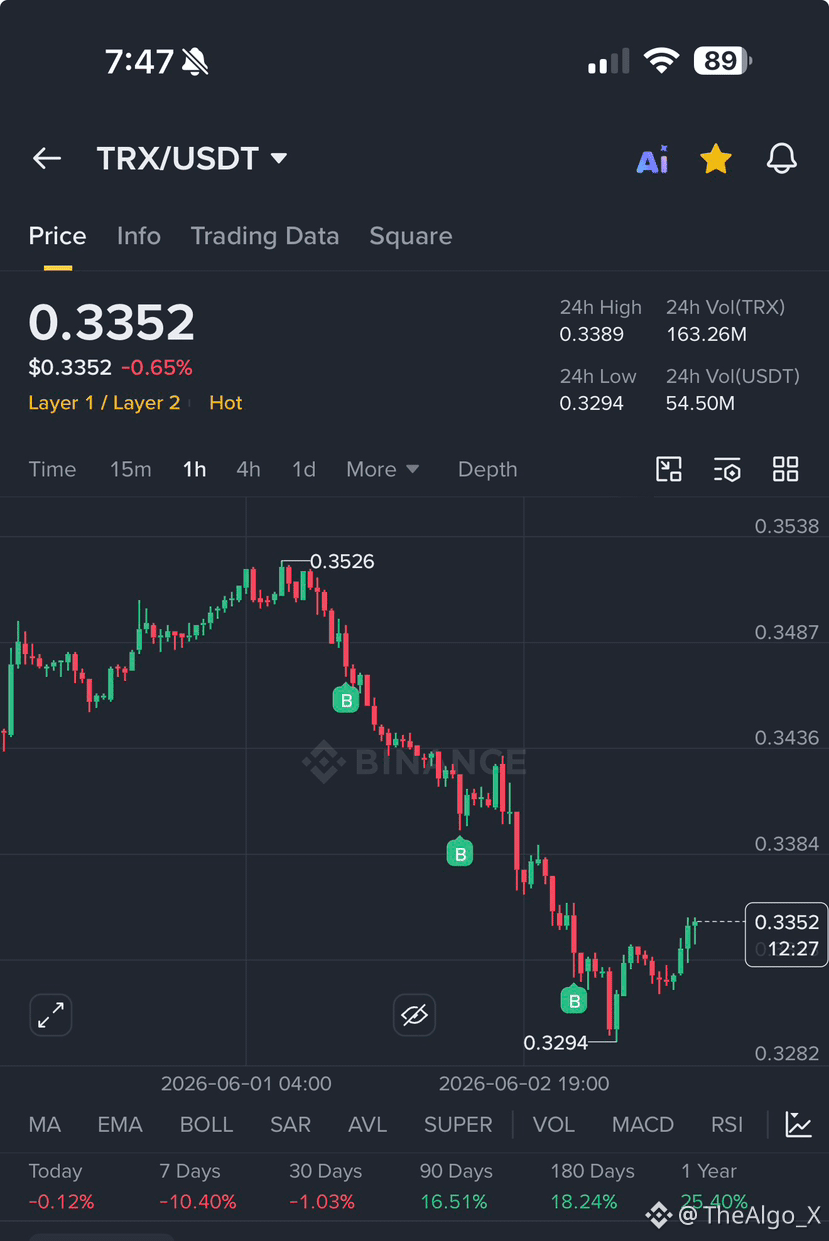Image resolution: width=829 pixels, height=1241 pixels.
Task: Tap the silent mode bell icon by clock
Action: (196, 63)
